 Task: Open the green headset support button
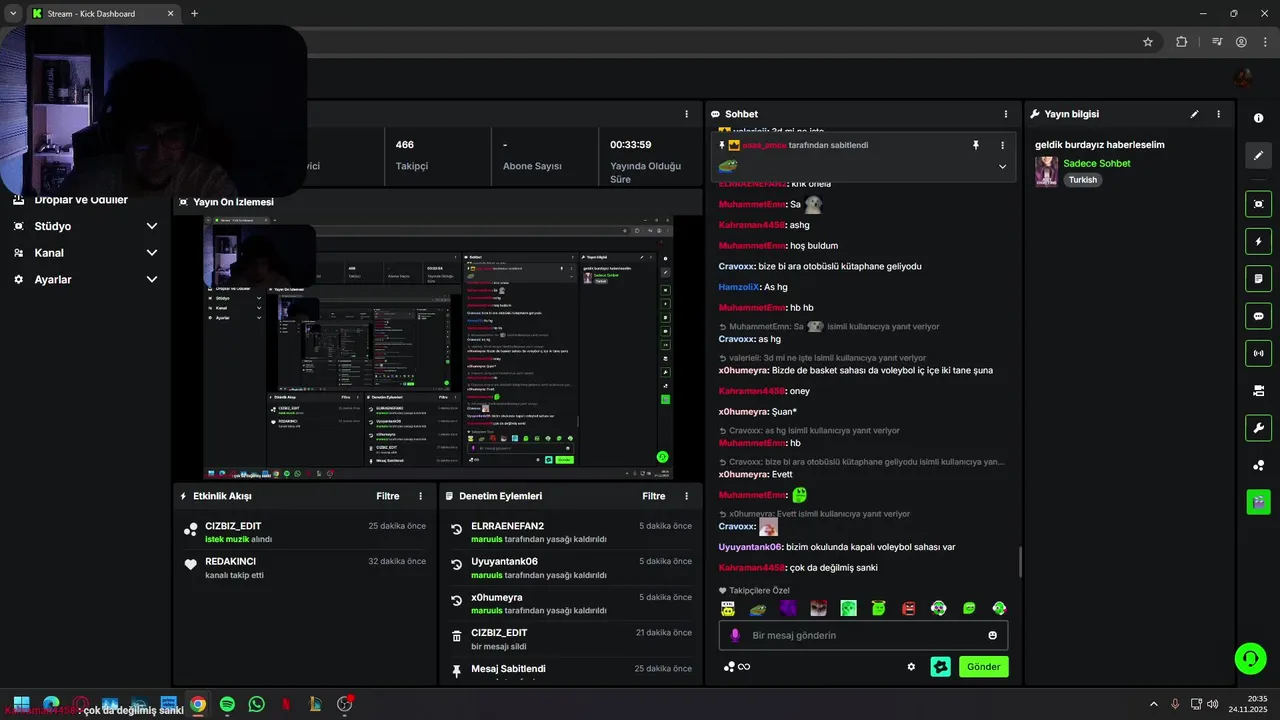coord(1250,658)
